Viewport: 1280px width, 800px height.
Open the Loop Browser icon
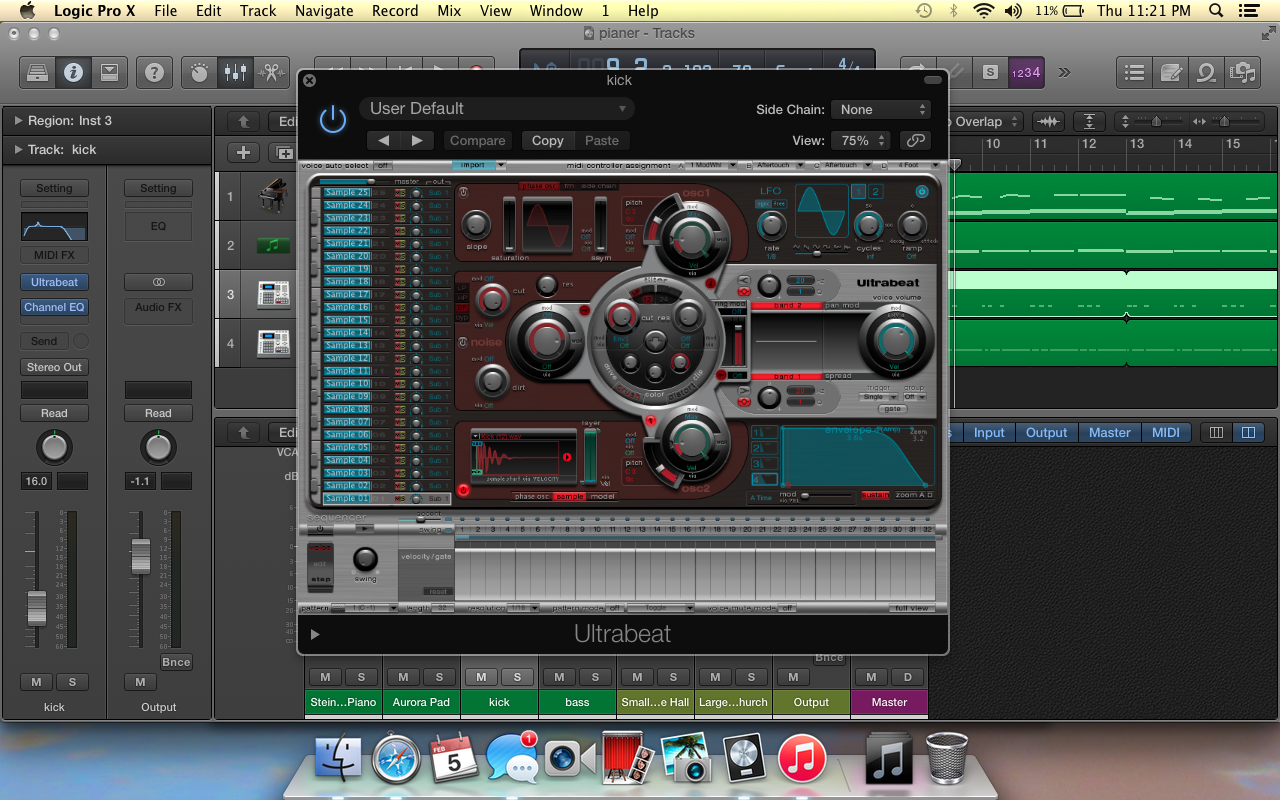(1206, 72)
